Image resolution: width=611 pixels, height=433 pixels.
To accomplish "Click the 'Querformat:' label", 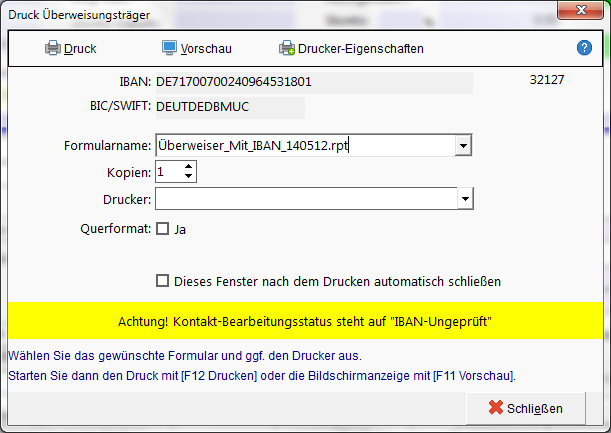I will [115, 229].
